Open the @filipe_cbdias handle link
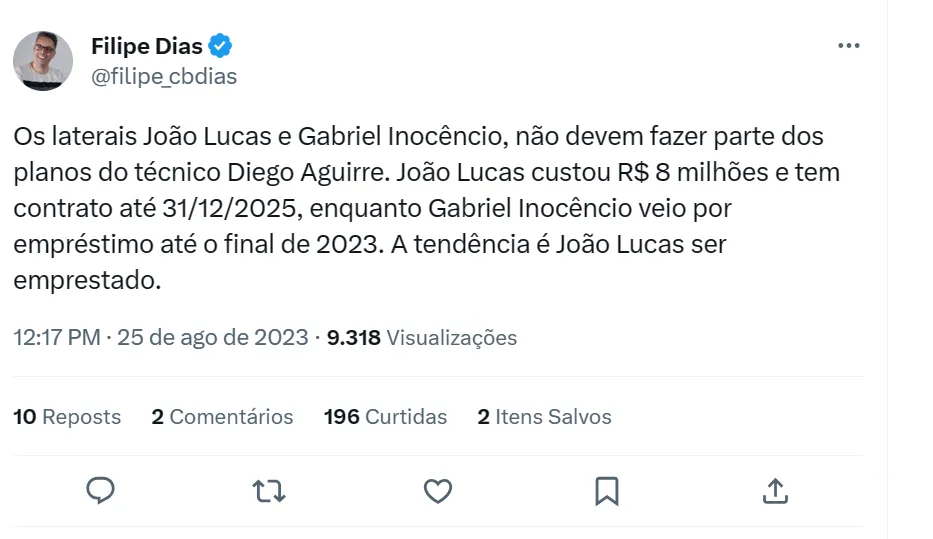 164,76
